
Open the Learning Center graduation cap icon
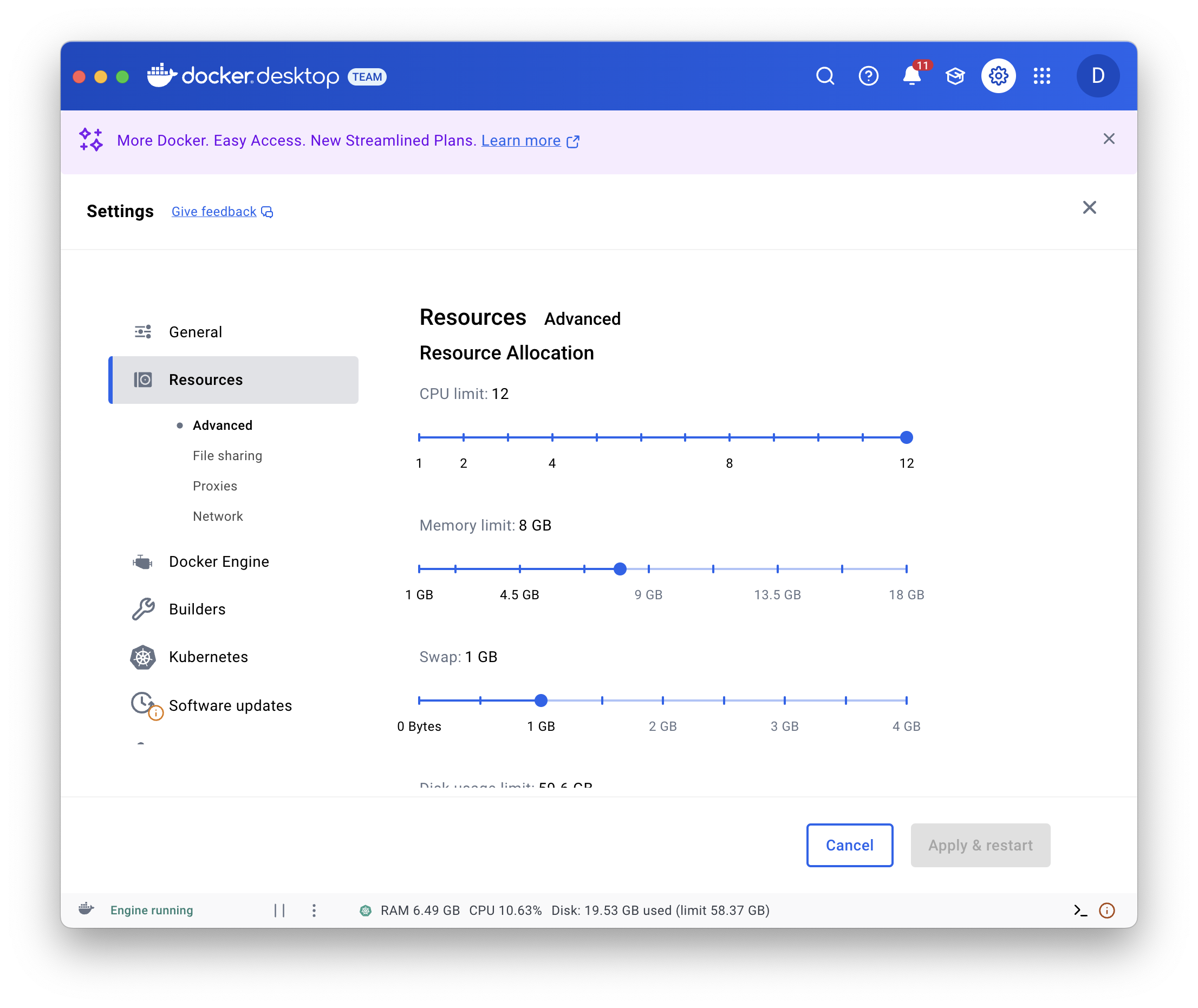[x=955, y=75]
